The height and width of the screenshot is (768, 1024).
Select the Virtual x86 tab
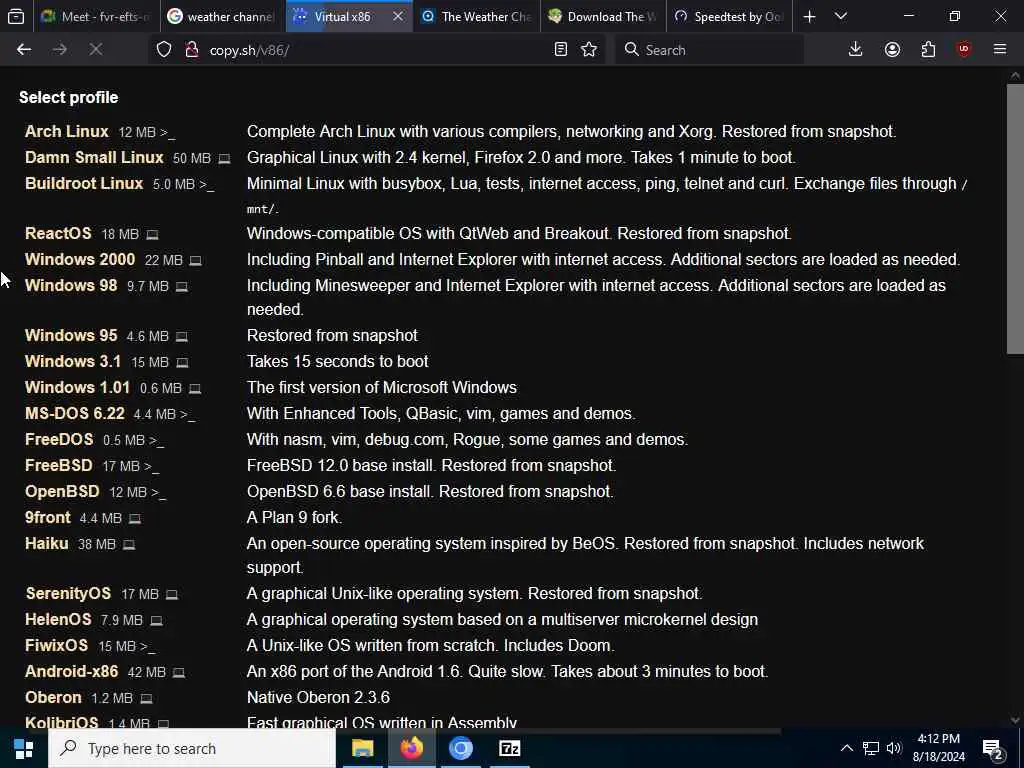click(x=342, y=16)
